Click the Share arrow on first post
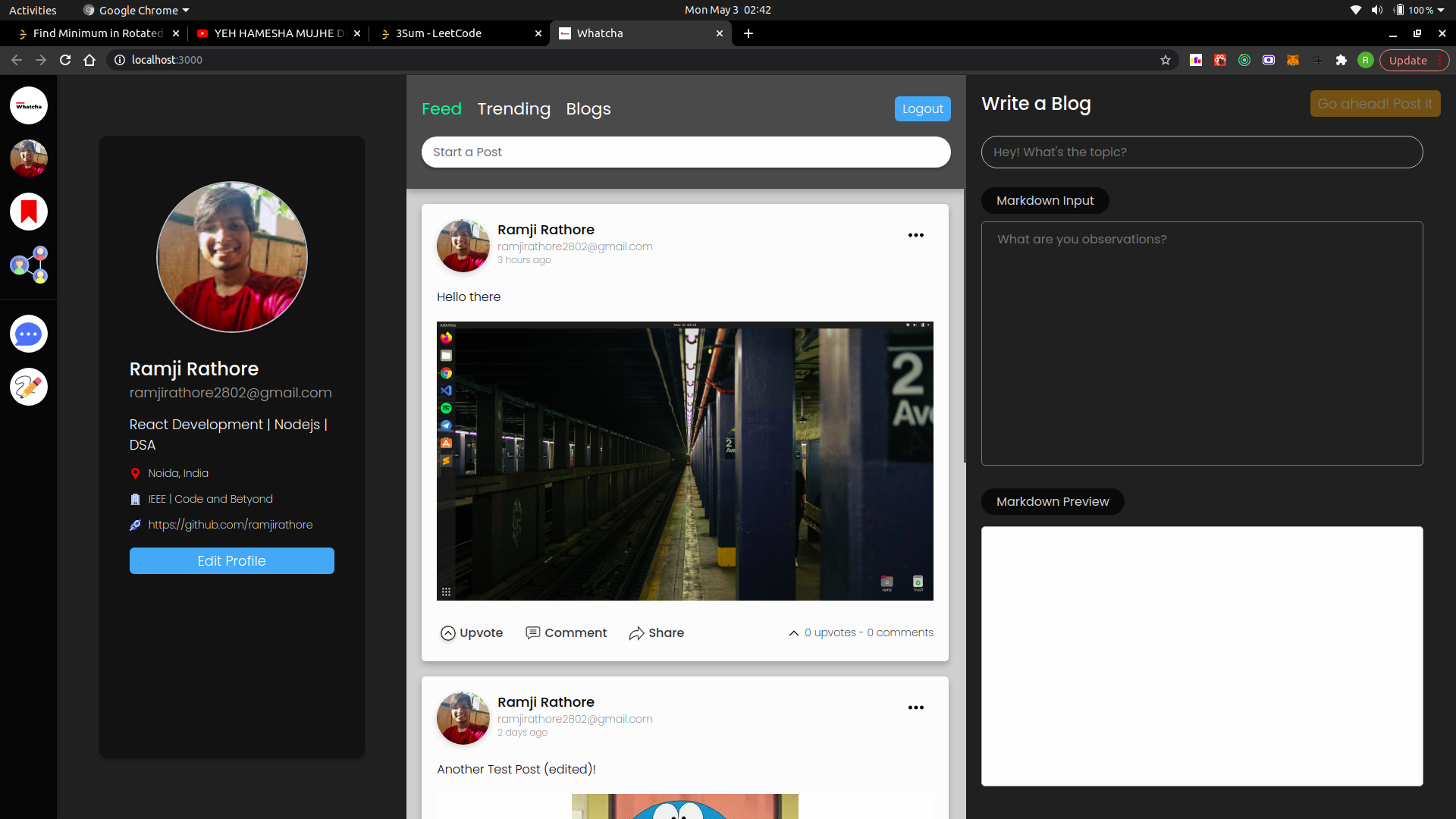 [x=636, y=633]
